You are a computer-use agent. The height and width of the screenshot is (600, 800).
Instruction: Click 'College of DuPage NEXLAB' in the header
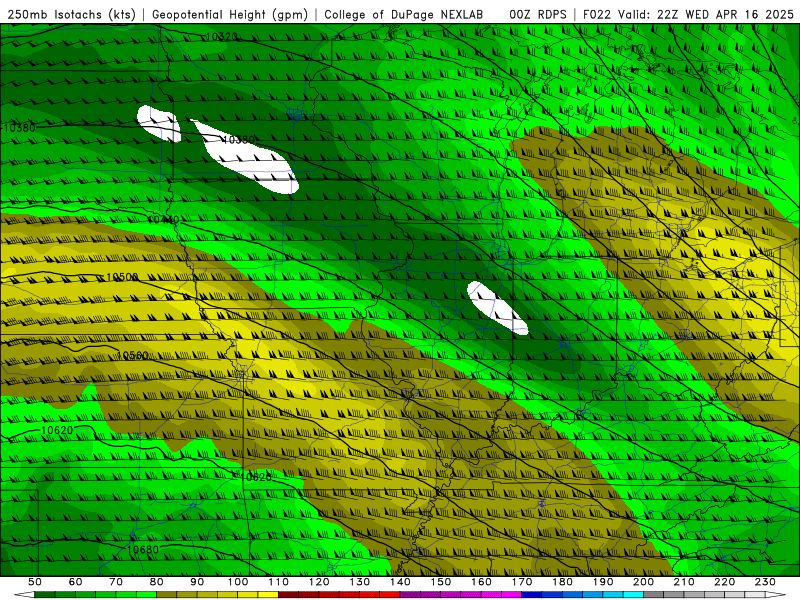click(404, 14)
